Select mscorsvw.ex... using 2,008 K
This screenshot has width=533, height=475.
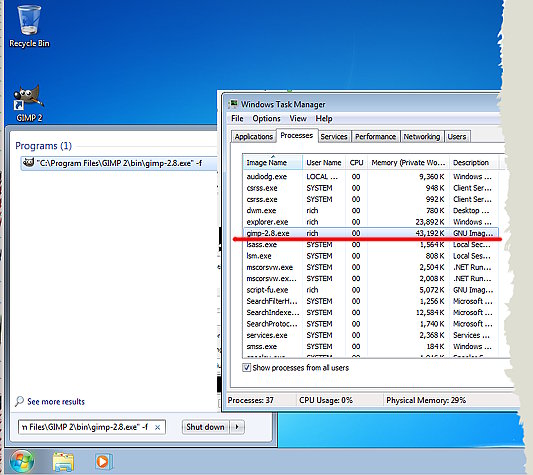click(371, 278)
